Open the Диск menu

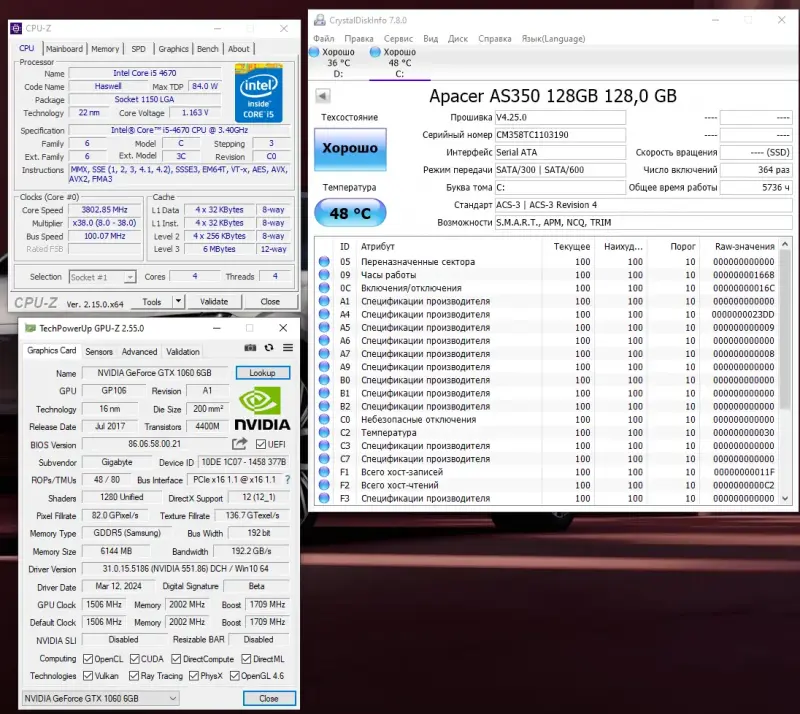458,39
